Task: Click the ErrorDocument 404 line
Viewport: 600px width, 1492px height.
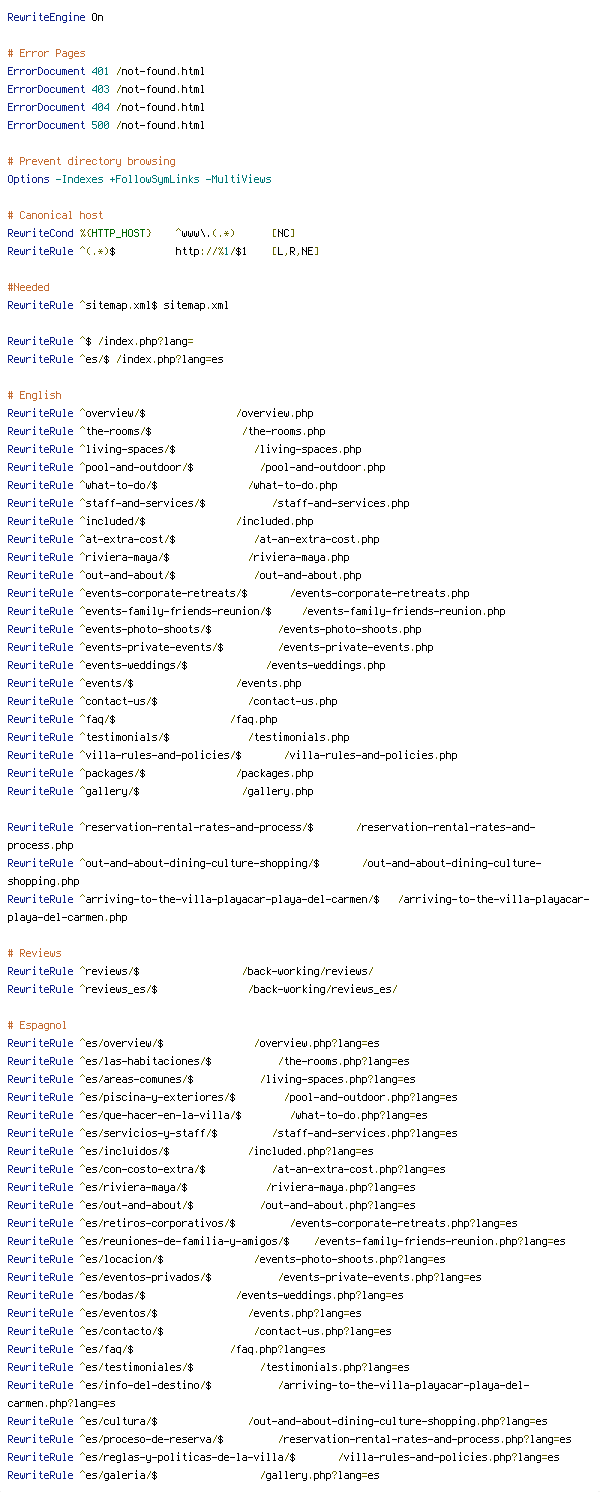Action: pyautogui.click(x=106, y=107)
